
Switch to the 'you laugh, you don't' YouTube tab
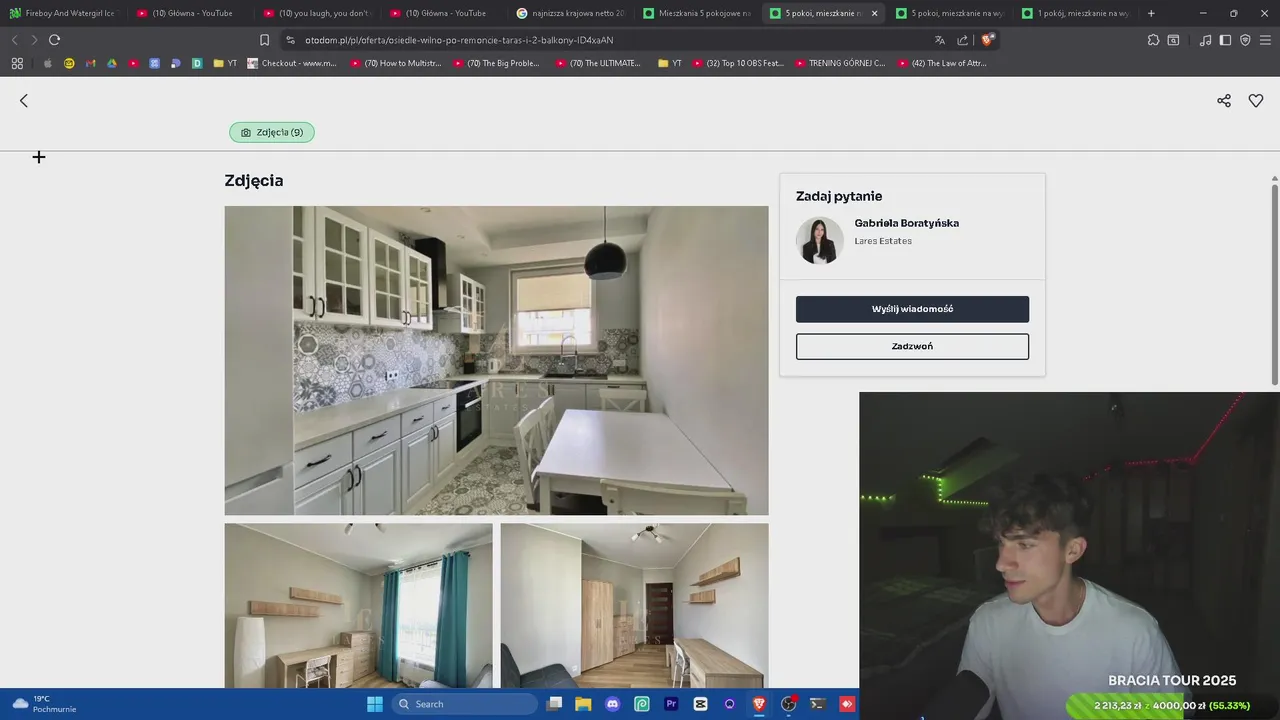click(316, 13)
